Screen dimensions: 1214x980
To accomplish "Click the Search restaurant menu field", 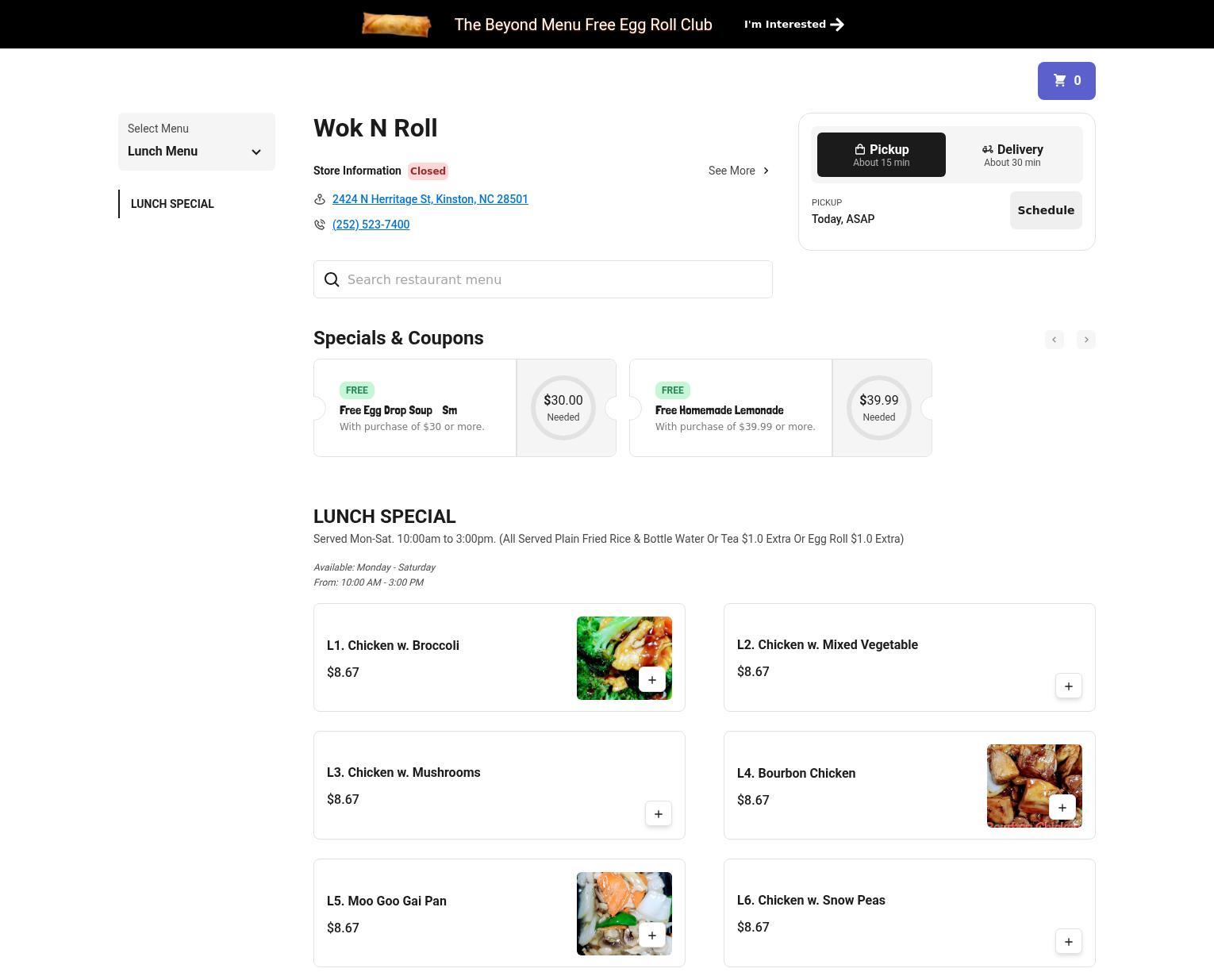I will point(543,279).
